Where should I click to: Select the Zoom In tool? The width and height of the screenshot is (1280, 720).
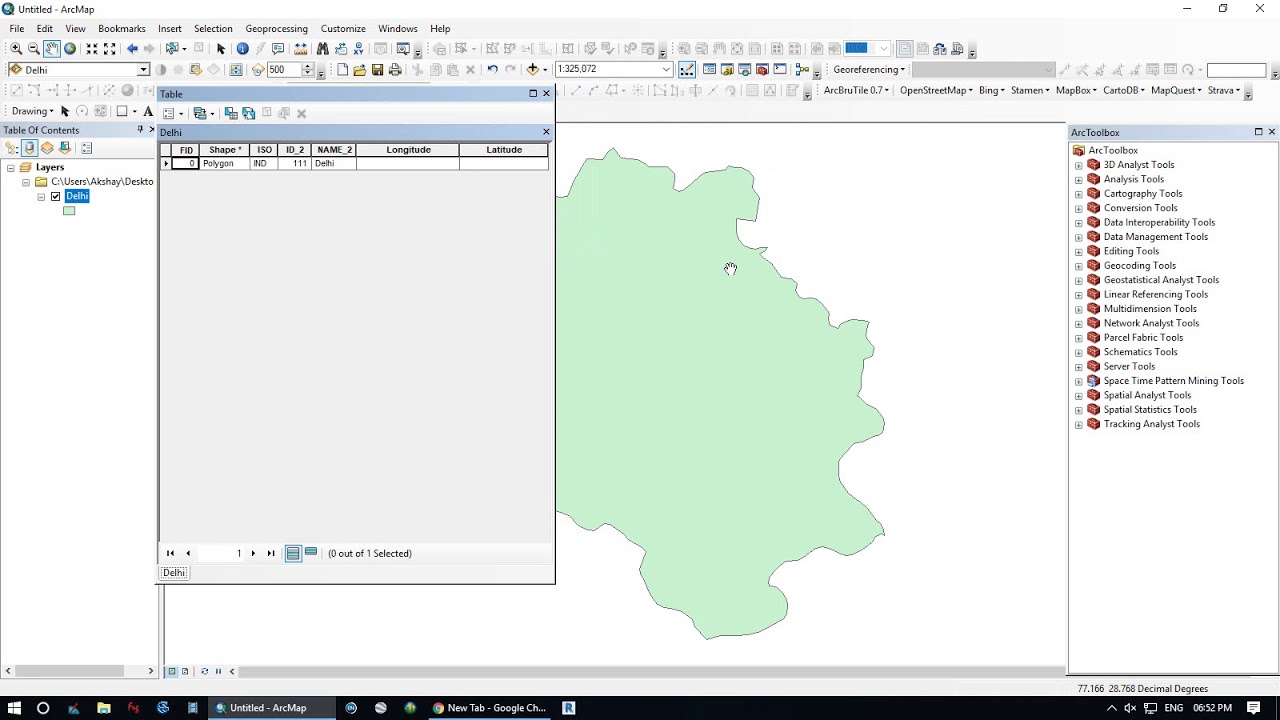tap(15, 49)
